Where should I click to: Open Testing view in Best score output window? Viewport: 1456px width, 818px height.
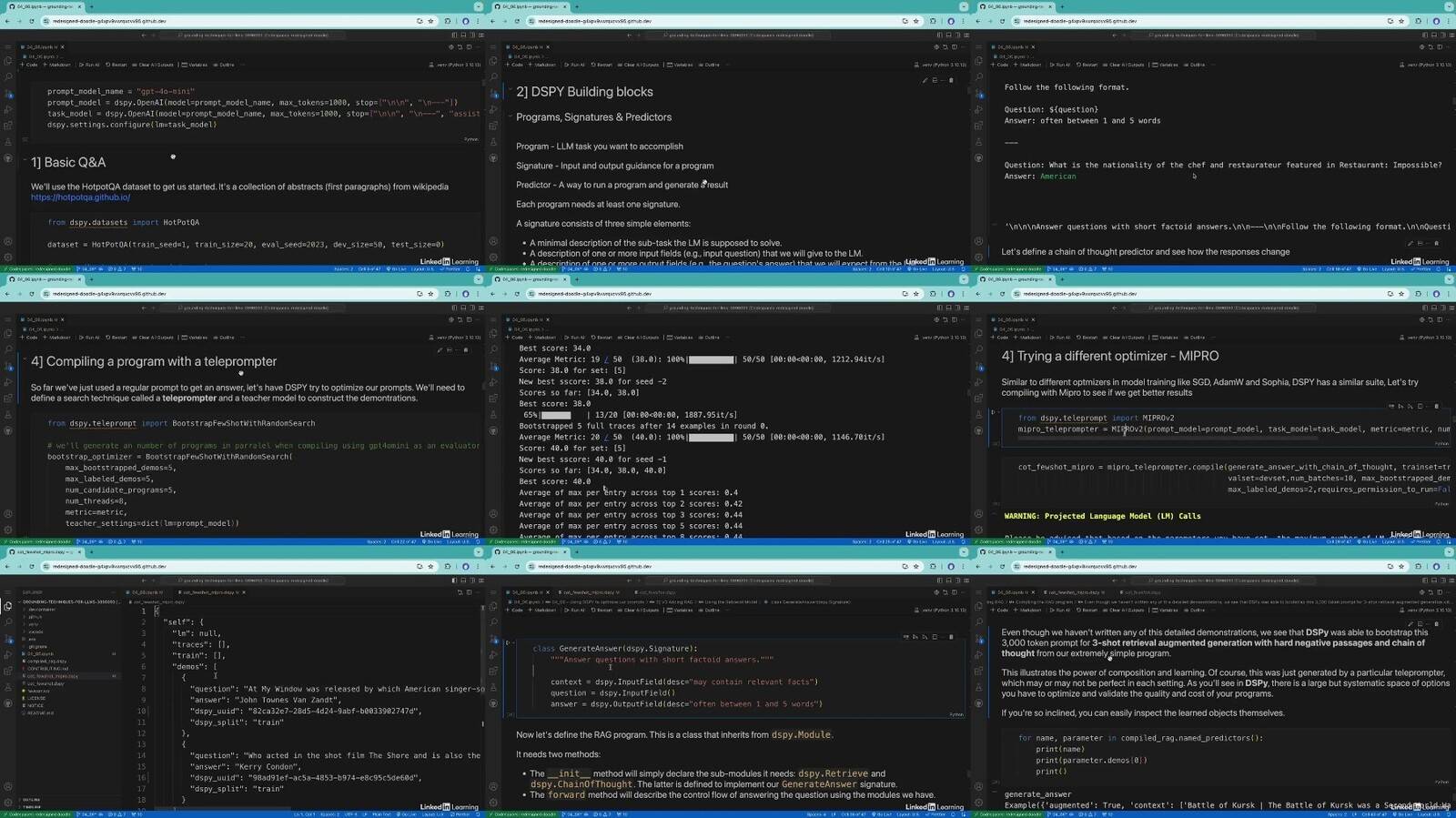pos(493,414)
